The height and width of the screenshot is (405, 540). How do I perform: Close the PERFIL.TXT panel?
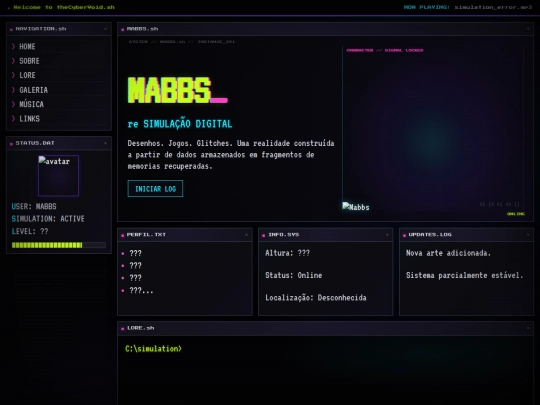pos(246,235)
